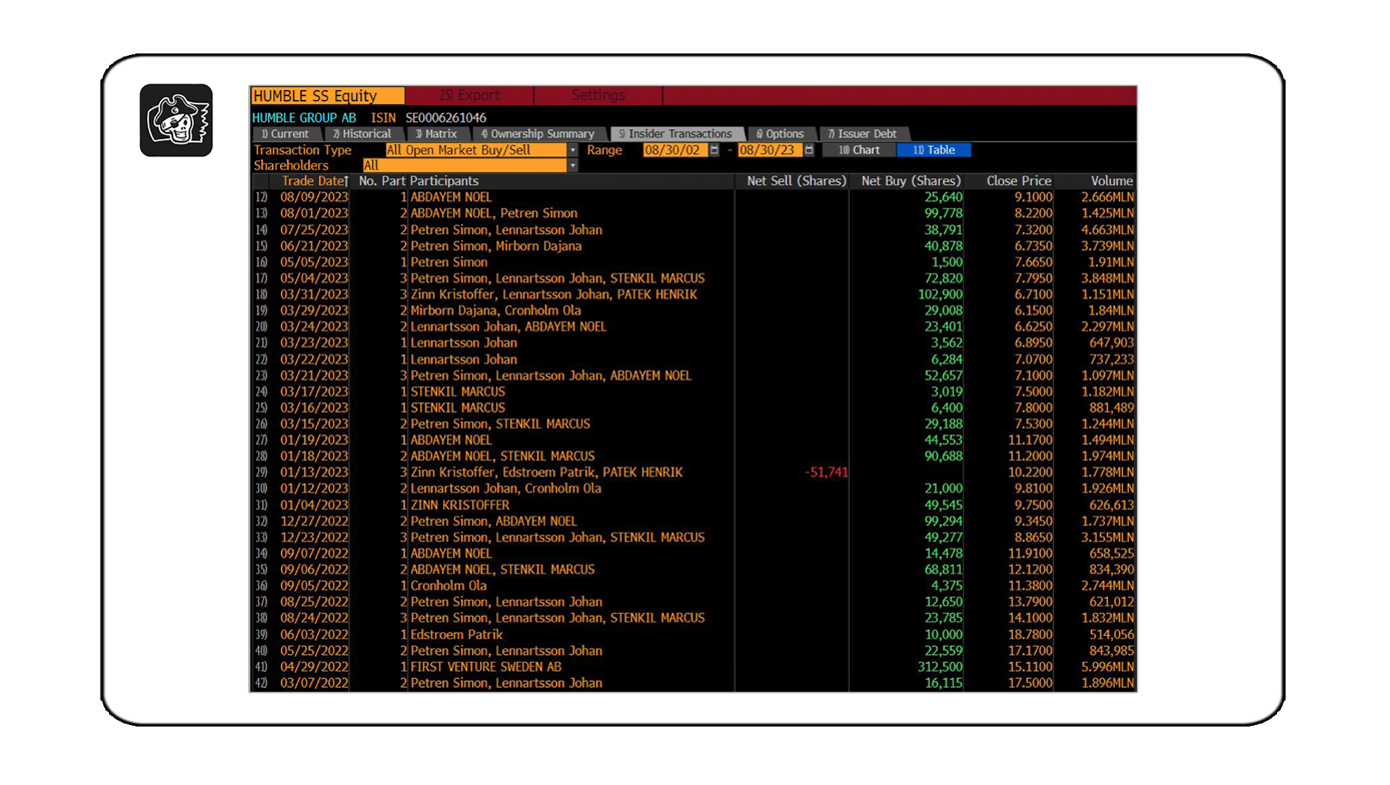Switch to Chart view
The height and width of the screenshot is (785, 1390).
859,150
